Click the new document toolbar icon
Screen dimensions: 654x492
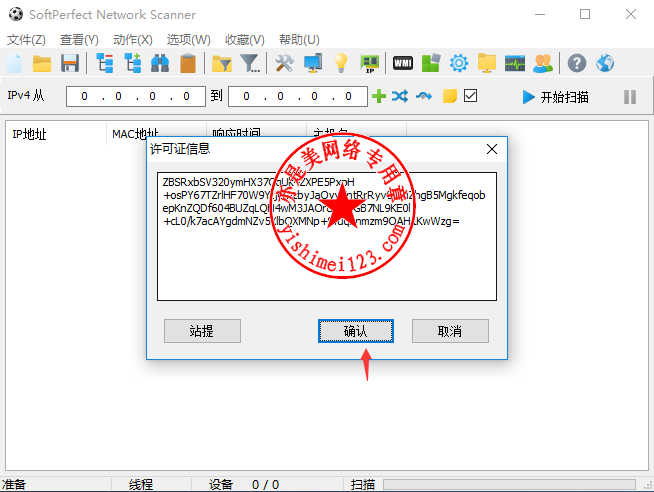14,63
